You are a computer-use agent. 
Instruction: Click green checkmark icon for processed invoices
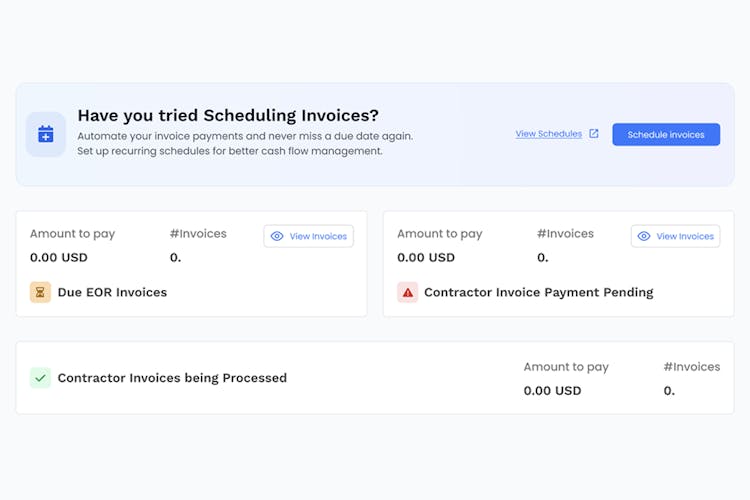click(x=40, y=378)
